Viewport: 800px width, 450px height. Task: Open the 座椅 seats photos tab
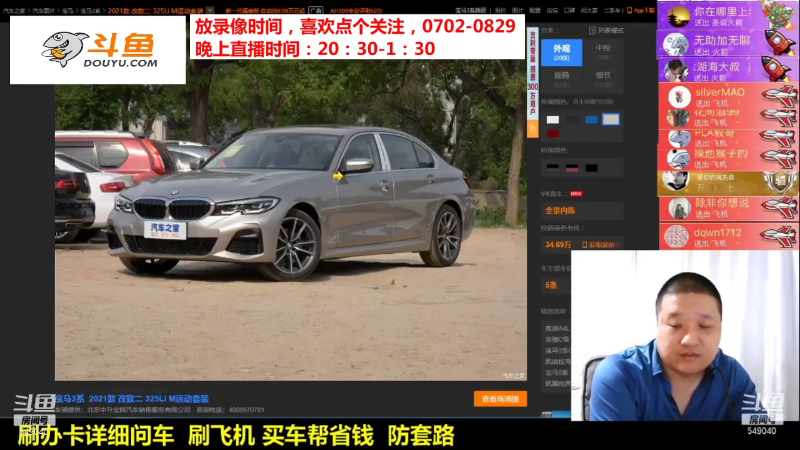(561, 80)
